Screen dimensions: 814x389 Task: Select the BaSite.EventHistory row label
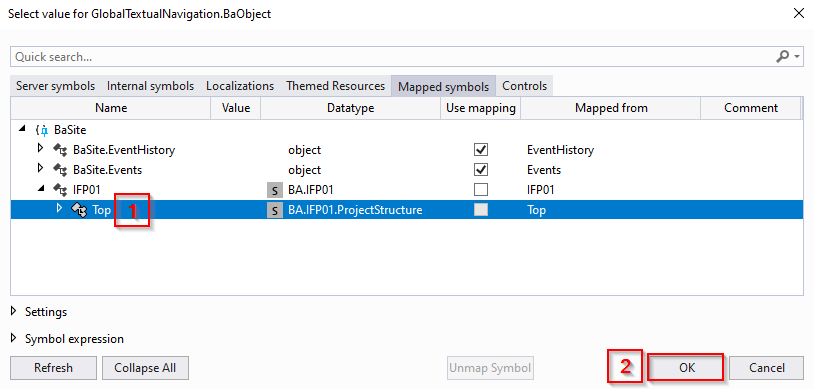click(x=124, y=151)
